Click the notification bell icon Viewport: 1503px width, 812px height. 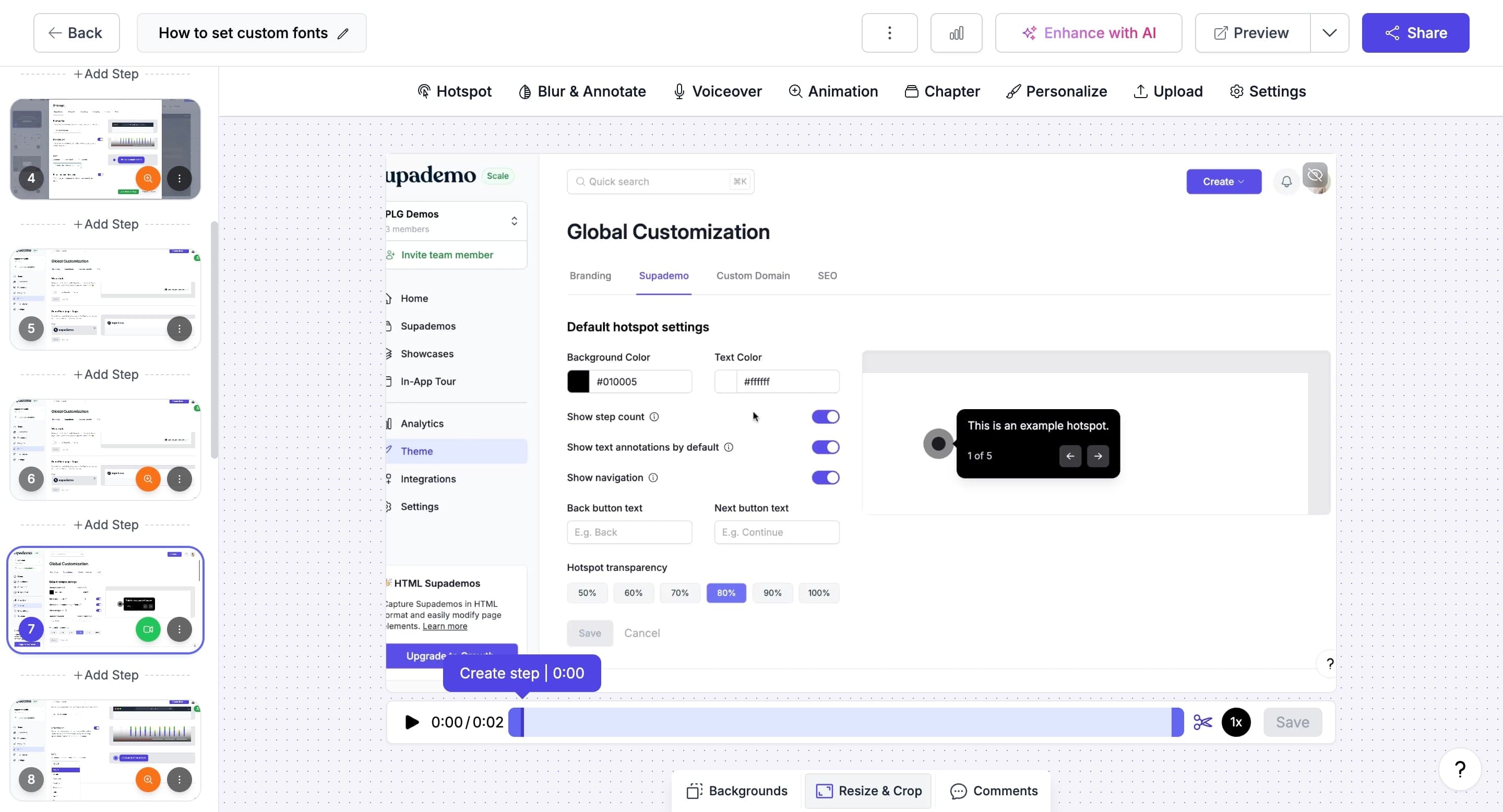coord(1286,182)
